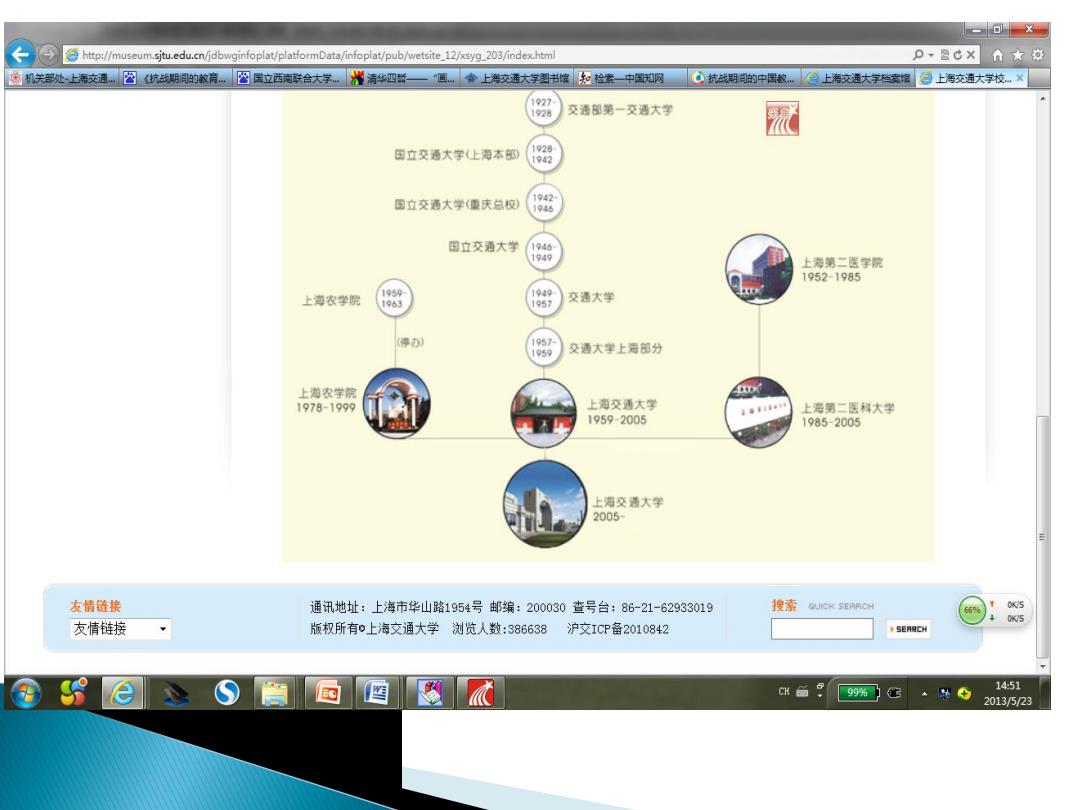Screen dimensions: 1080x810
Task: Click Sogou browser taskbar icon
Action: 227,692
